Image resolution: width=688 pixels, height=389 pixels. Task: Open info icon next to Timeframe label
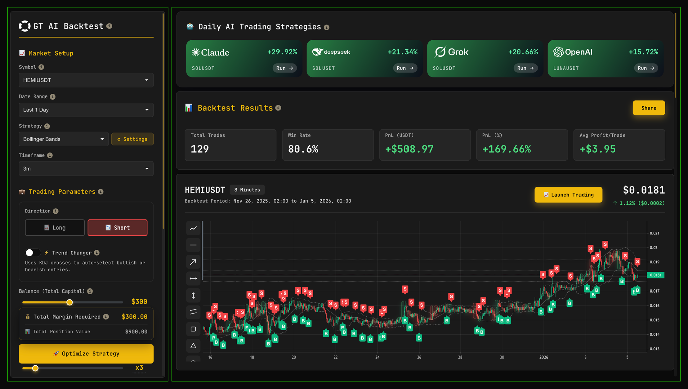point(50,155)
